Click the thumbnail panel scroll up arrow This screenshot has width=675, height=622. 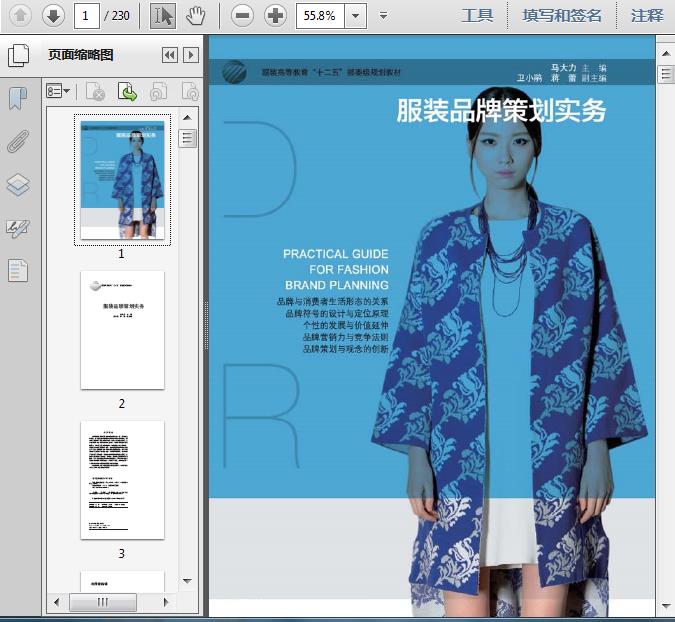pyautogui.click(x=187, y=118)
